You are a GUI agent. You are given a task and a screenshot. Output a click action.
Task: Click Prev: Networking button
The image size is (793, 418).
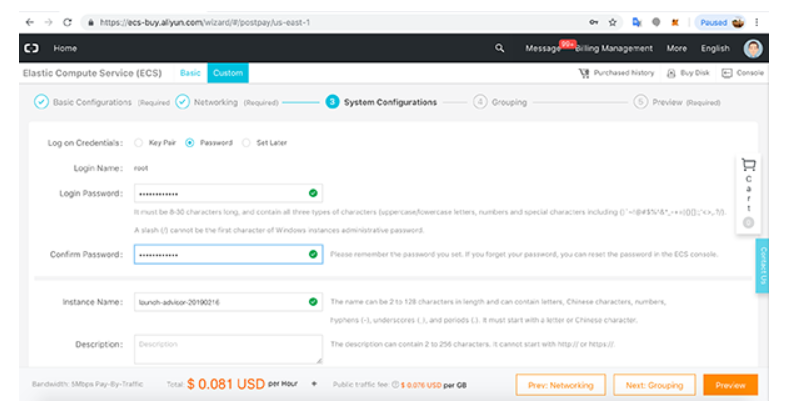coord(561,385)
